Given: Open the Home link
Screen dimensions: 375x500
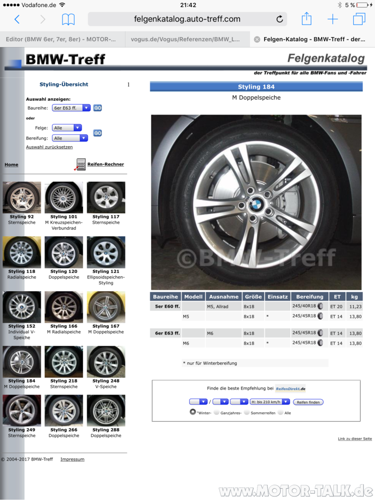Looking at the screenshot, I should point(11,165).
